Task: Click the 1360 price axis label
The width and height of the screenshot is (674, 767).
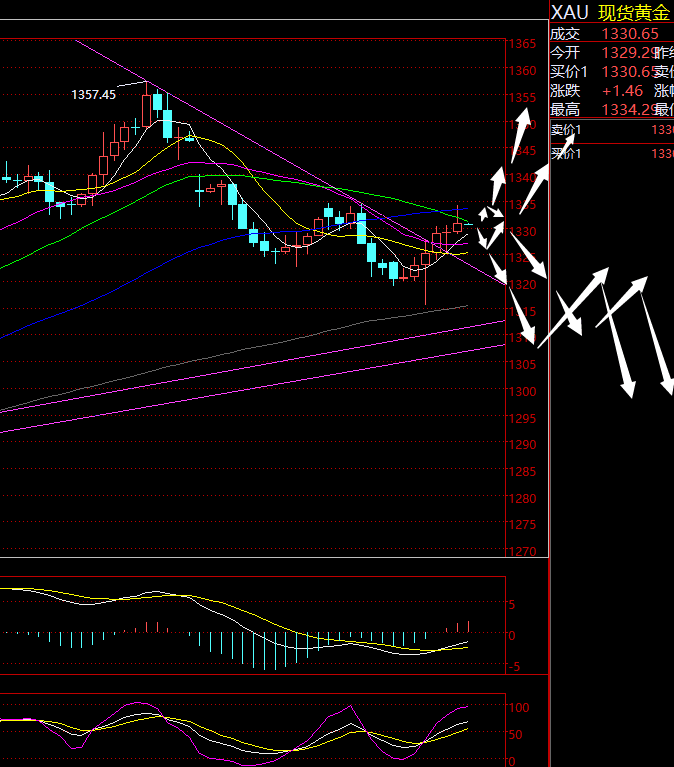Action: (522, 71)
